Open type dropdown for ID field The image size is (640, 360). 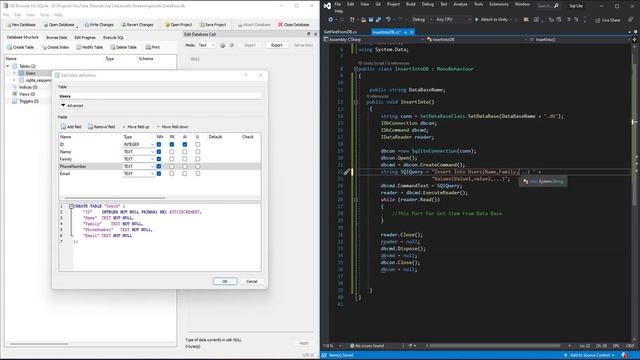pyautogui.click(x=138, y=144)
